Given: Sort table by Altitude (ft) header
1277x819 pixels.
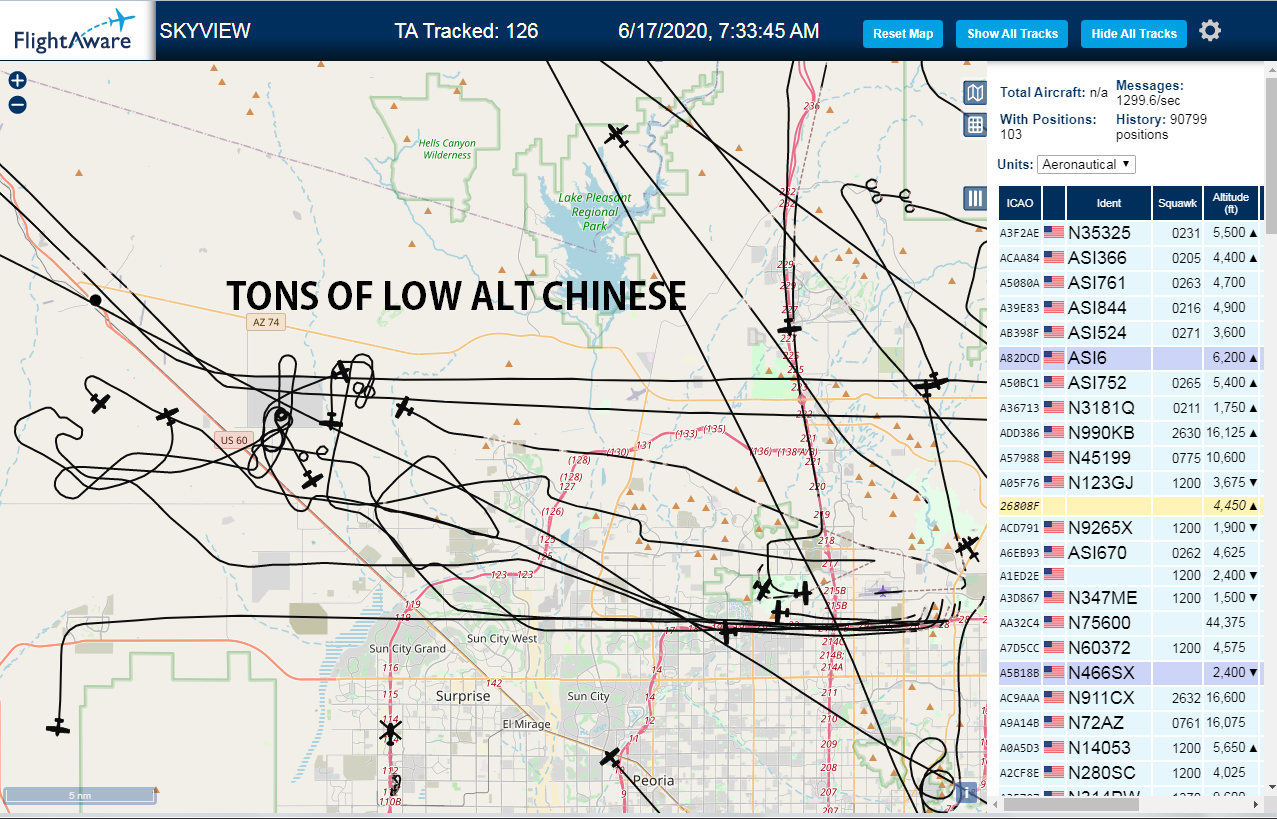Looking at the screenshot, I should click(x=1231, y=203).
